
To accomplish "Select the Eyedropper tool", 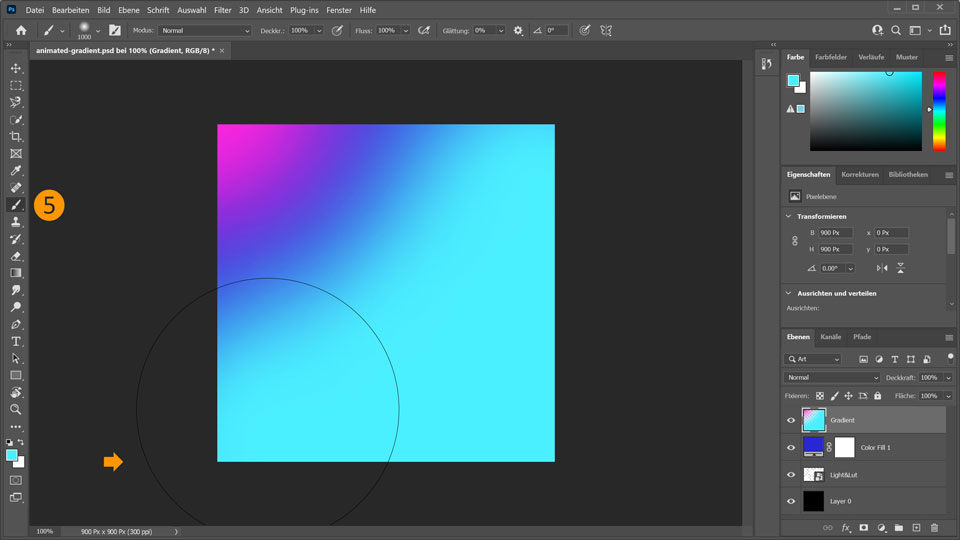I will pos(16,171).
